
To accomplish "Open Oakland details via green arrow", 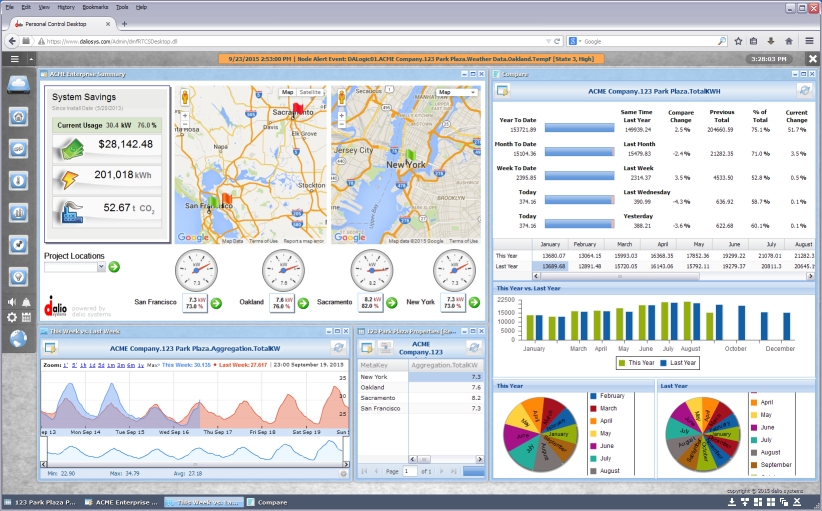I will (x=303, y=303).
